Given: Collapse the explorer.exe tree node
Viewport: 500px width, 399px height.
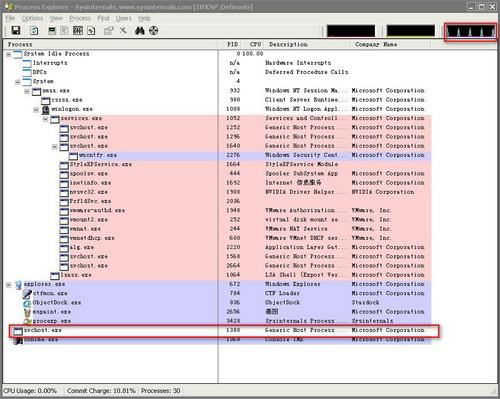Looking at the screenshot, I should tap(9, 285).
